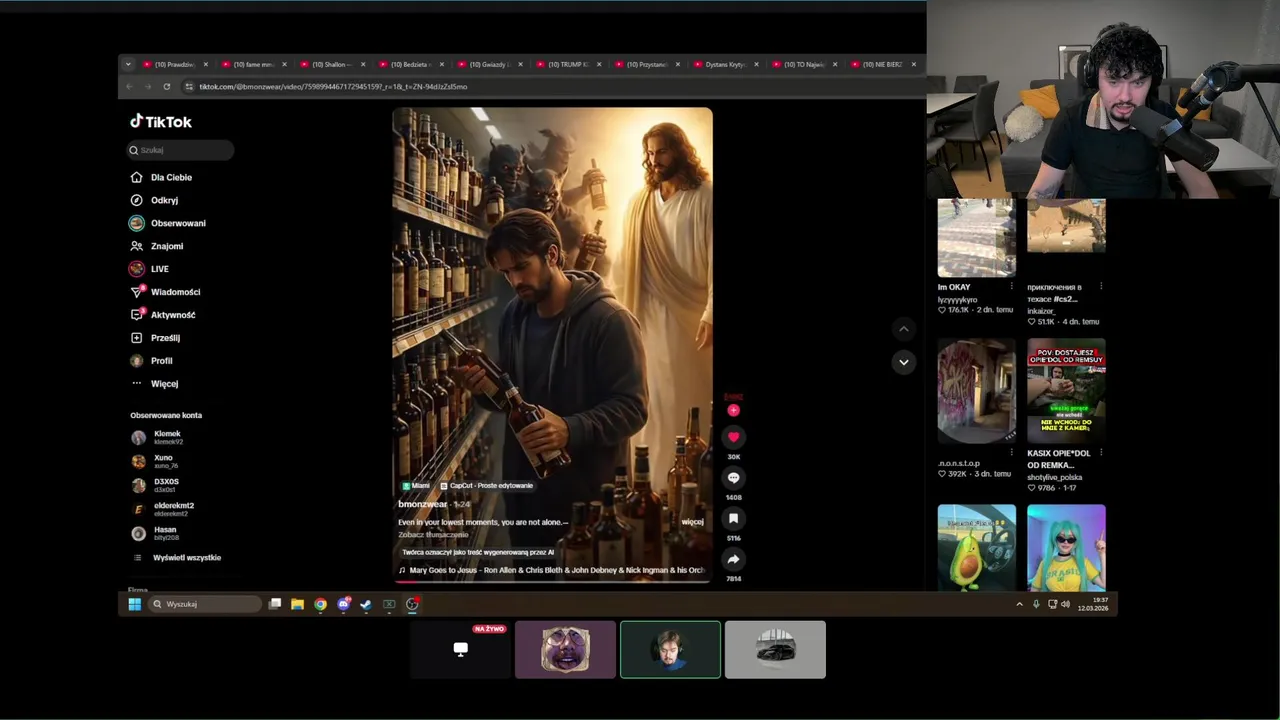Screen dimensions: 1280x720
Task: Click the Szukaj search field in TikTok
Action: (180, 150)
